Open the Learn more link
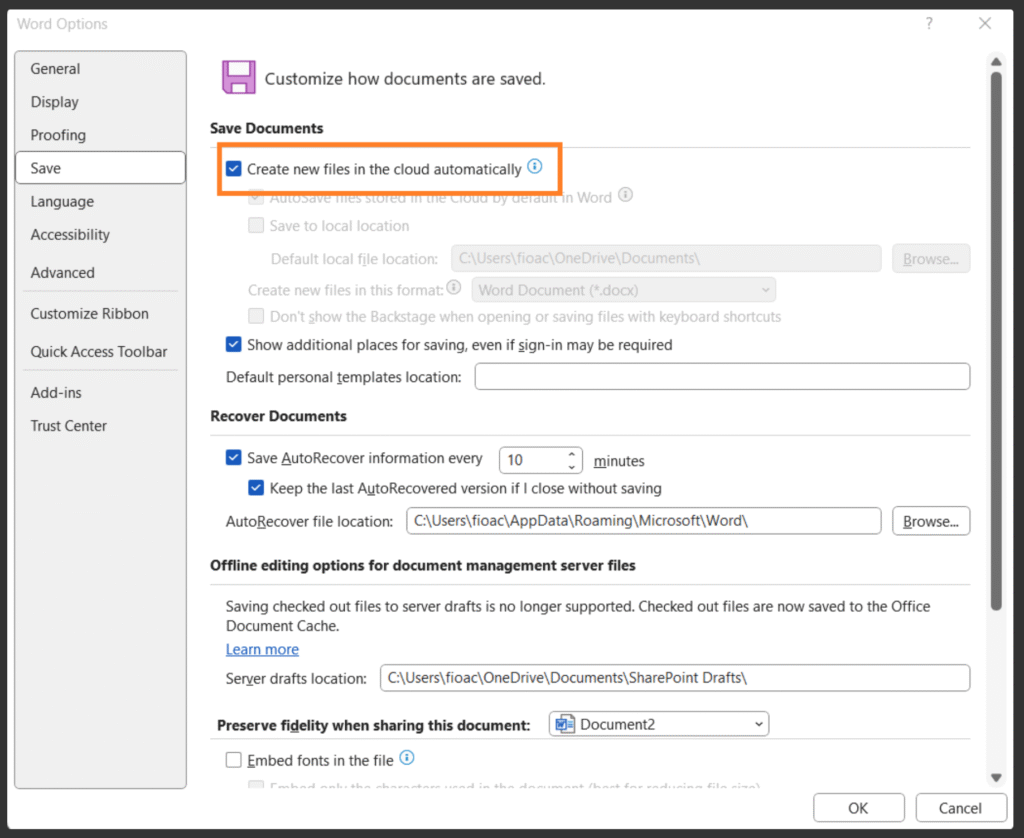 [x=262, y=650]
